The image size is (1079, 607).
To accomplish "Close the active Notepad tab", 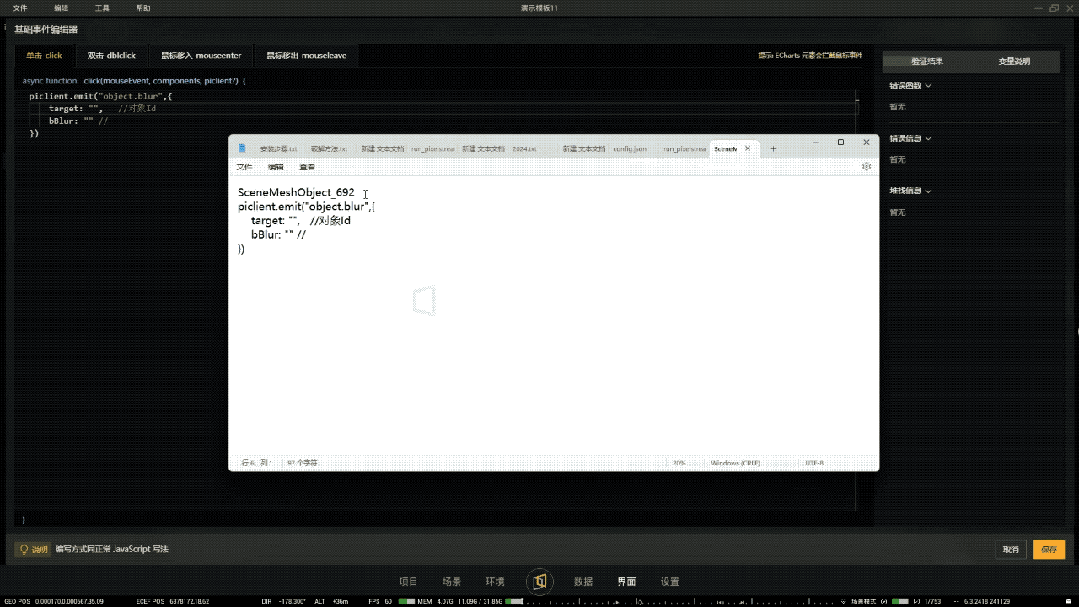I will coord(747,149).
